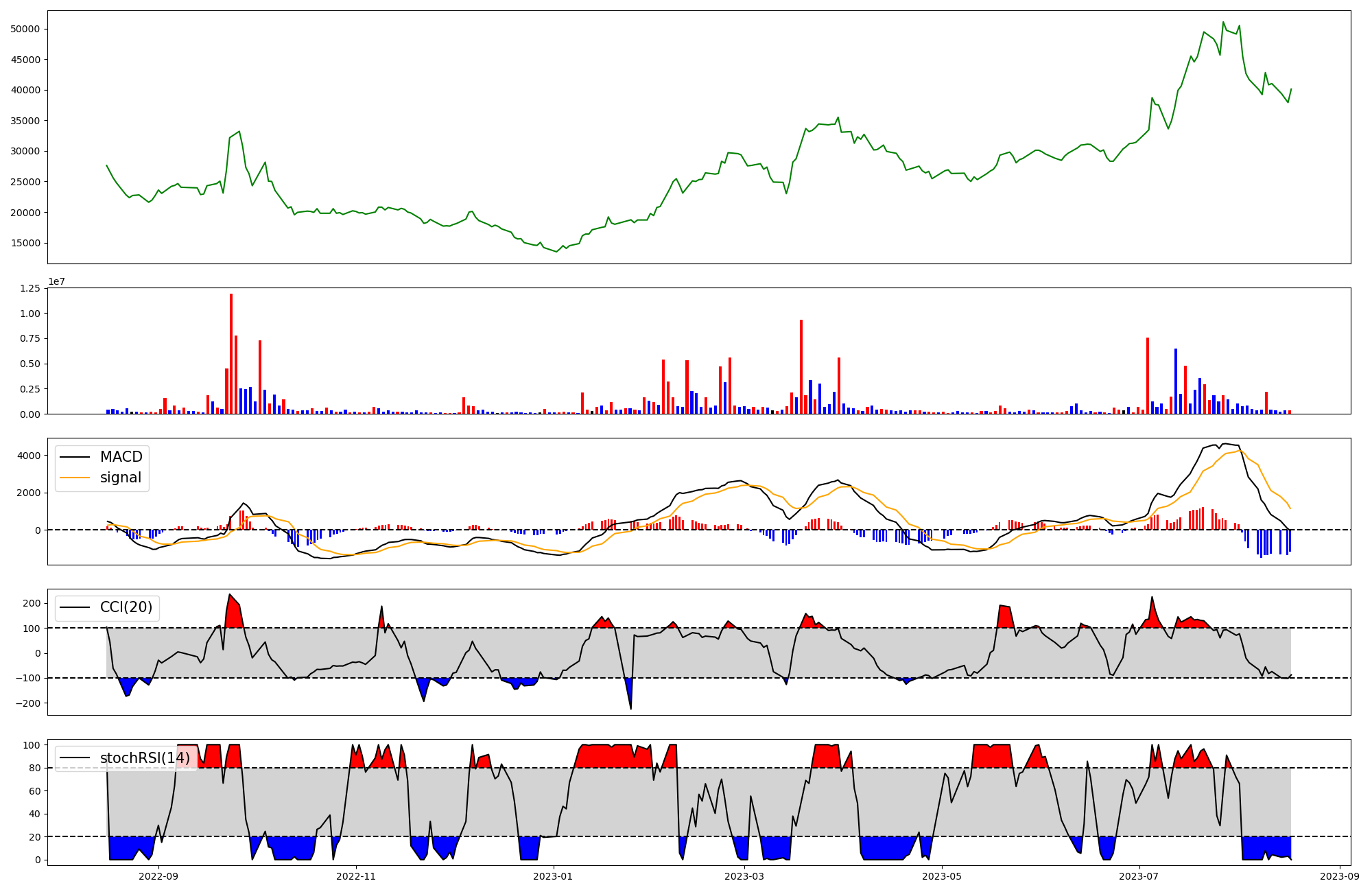Viewport: 1372px width, 892px height.
Task: Click the 2023-09 date axis label
Action: pos(1339,876)
